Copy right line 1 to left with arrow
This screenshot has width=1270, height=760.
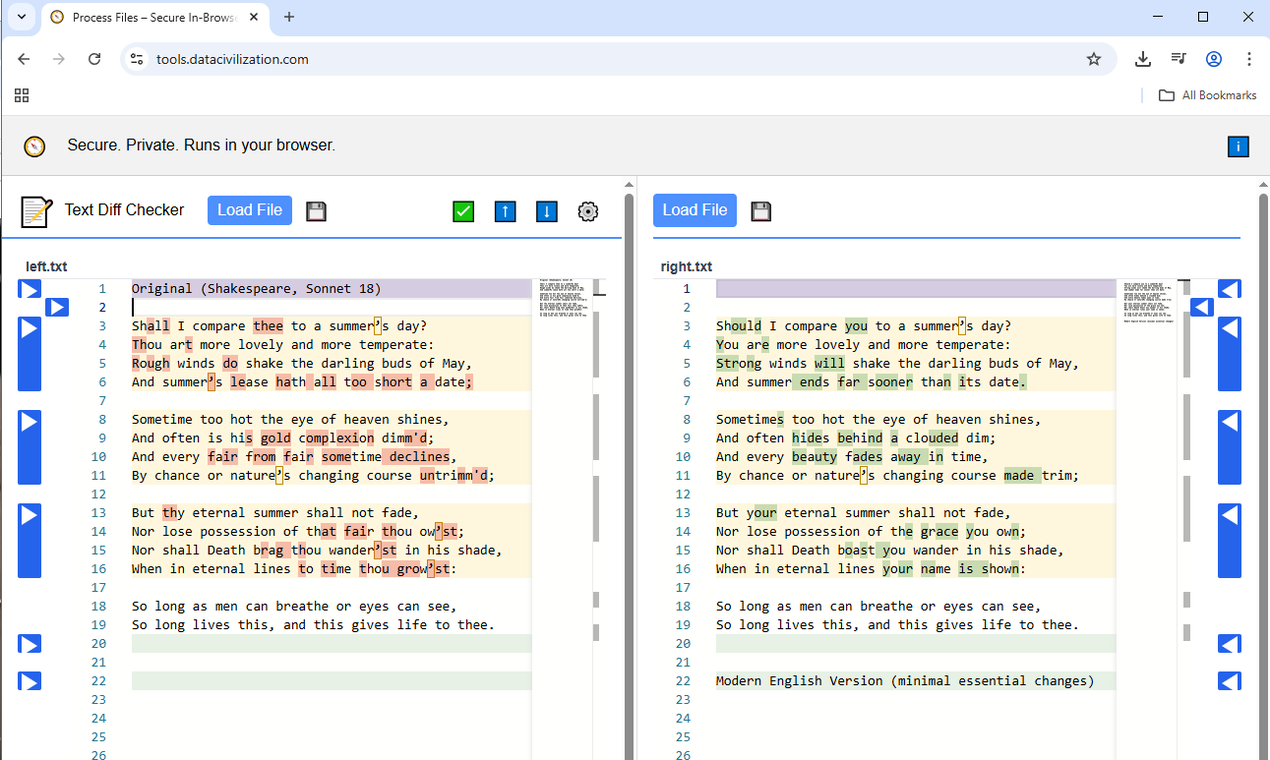point(1229,289)
